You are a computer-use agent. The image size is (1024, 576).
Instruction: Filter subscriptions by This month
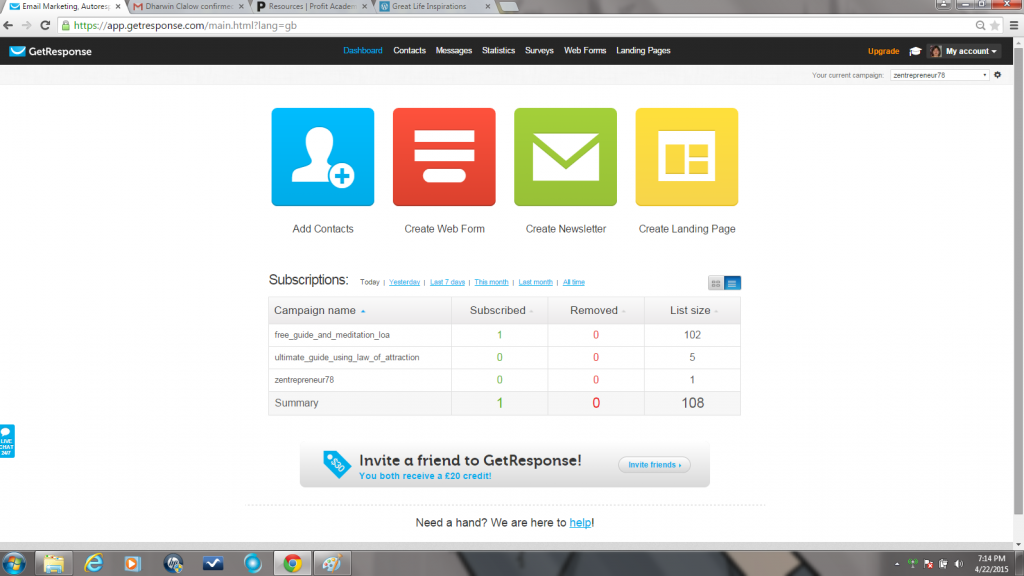pos(491,282)
